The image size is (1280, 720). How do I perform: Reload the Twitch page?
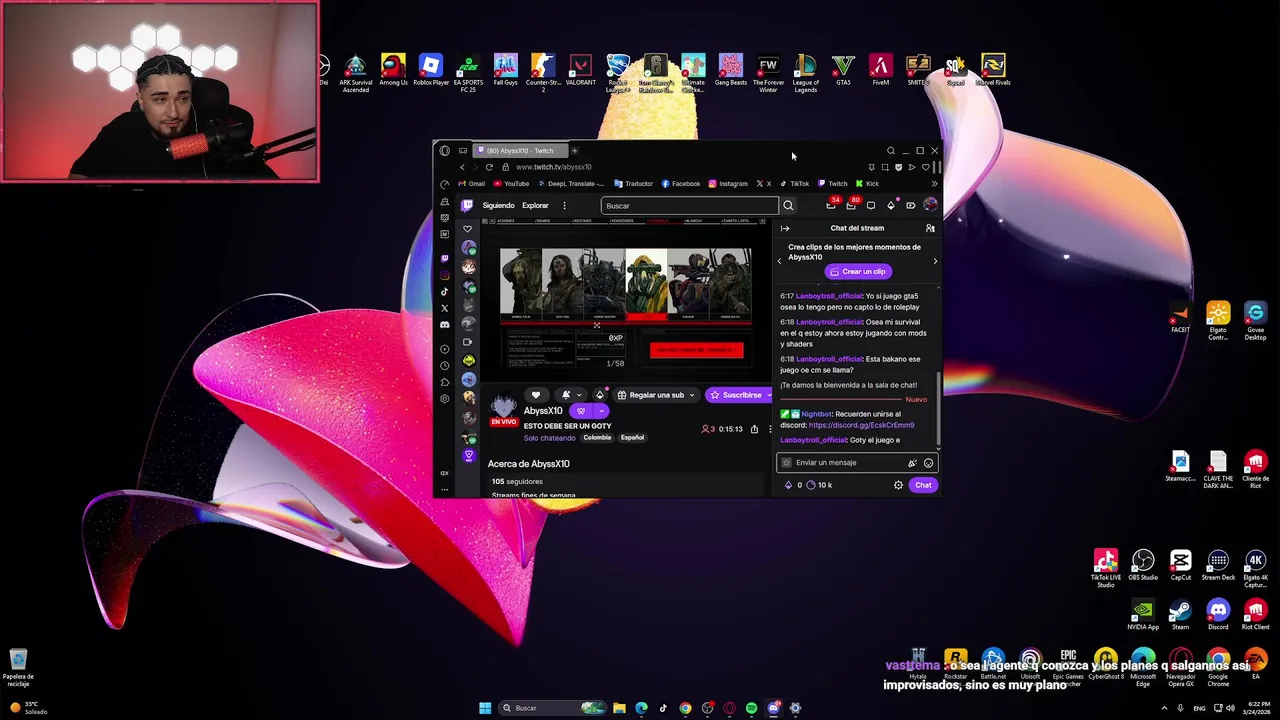point(489,167)
